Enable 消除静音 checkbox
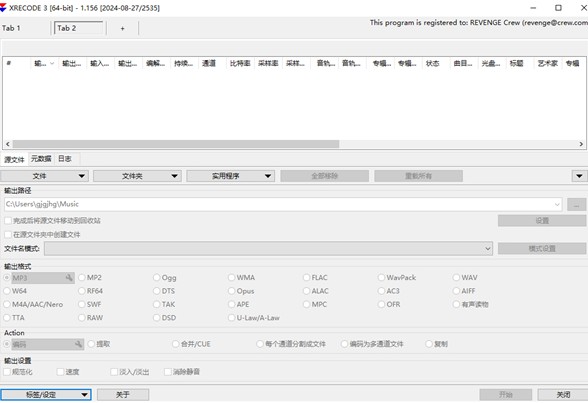The width and height of the screenshot is (588, 403). pyautogui.click(x=182, y=372)
